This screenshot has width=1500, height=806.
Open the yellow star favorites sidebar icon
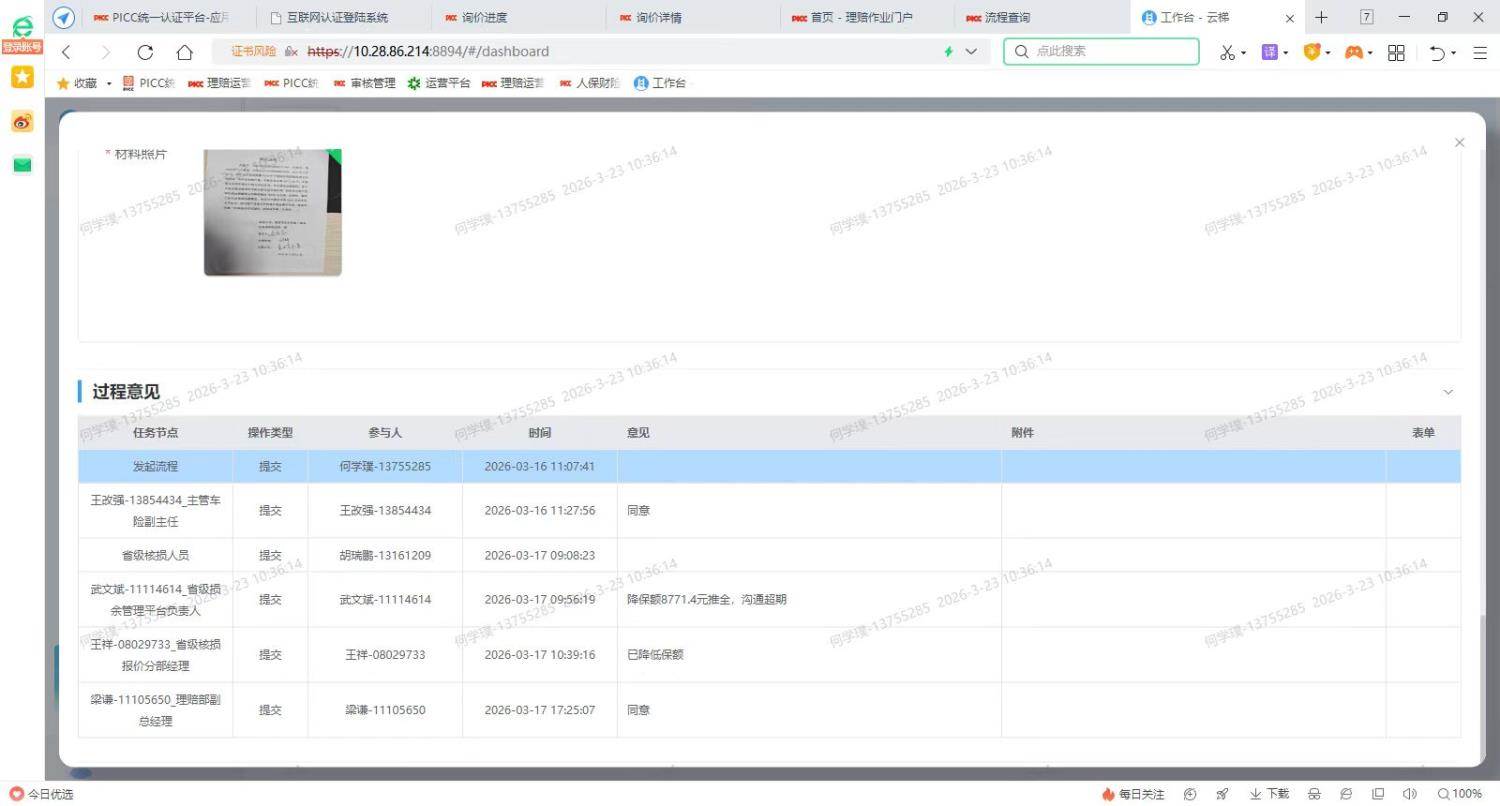22,77
